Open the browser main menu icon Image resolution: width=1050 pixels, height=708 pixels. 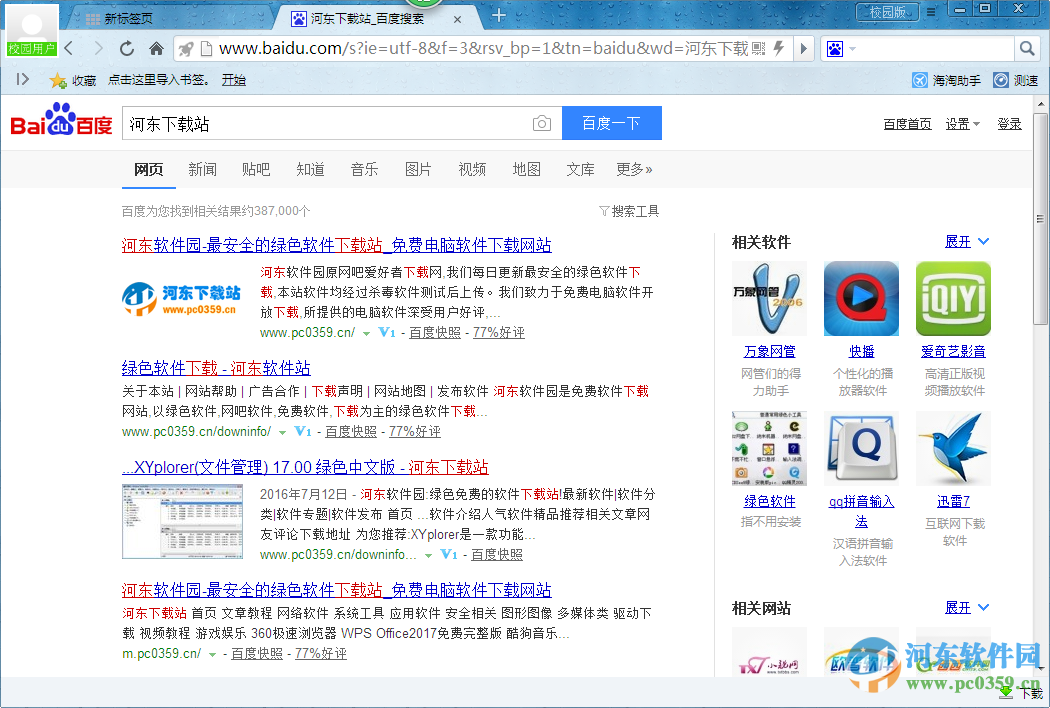coord(931,11)
